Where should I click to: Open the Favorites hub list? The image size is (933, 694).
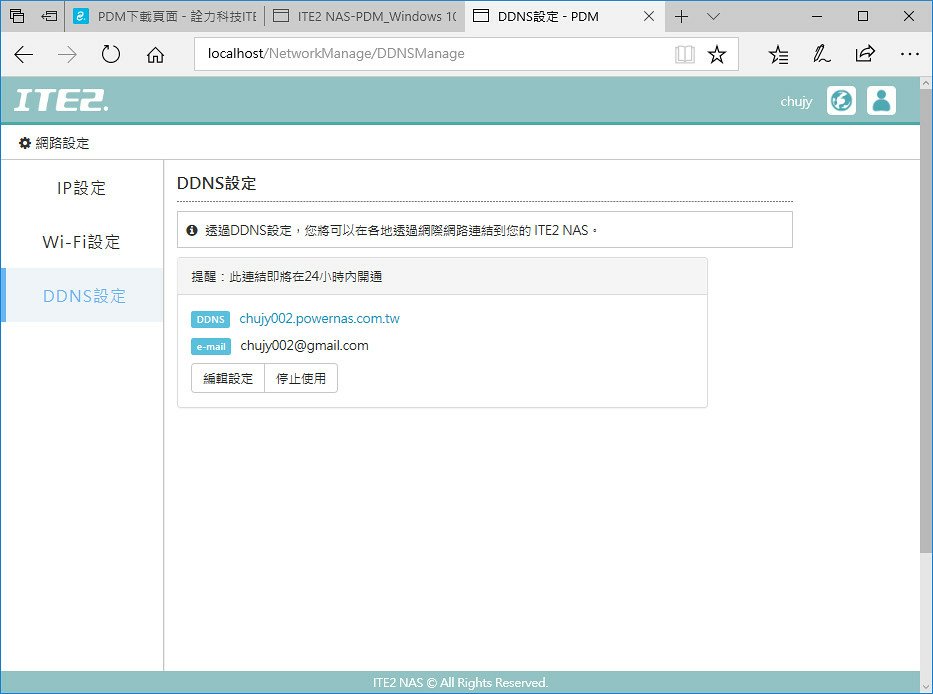click(x=778, y=54)
